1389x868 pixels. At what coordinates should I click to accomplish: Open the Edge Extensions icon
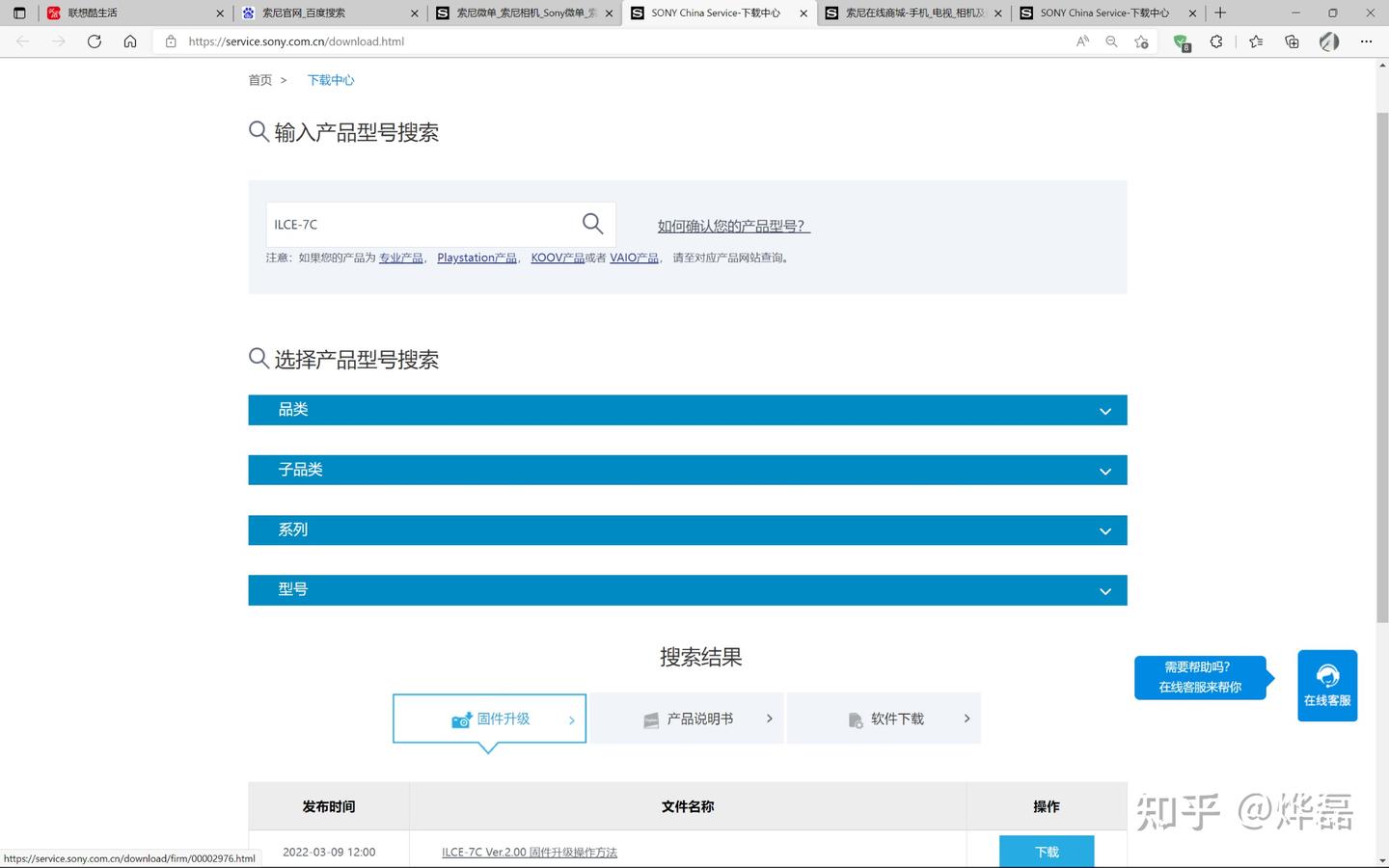(x=1216, y=41)
